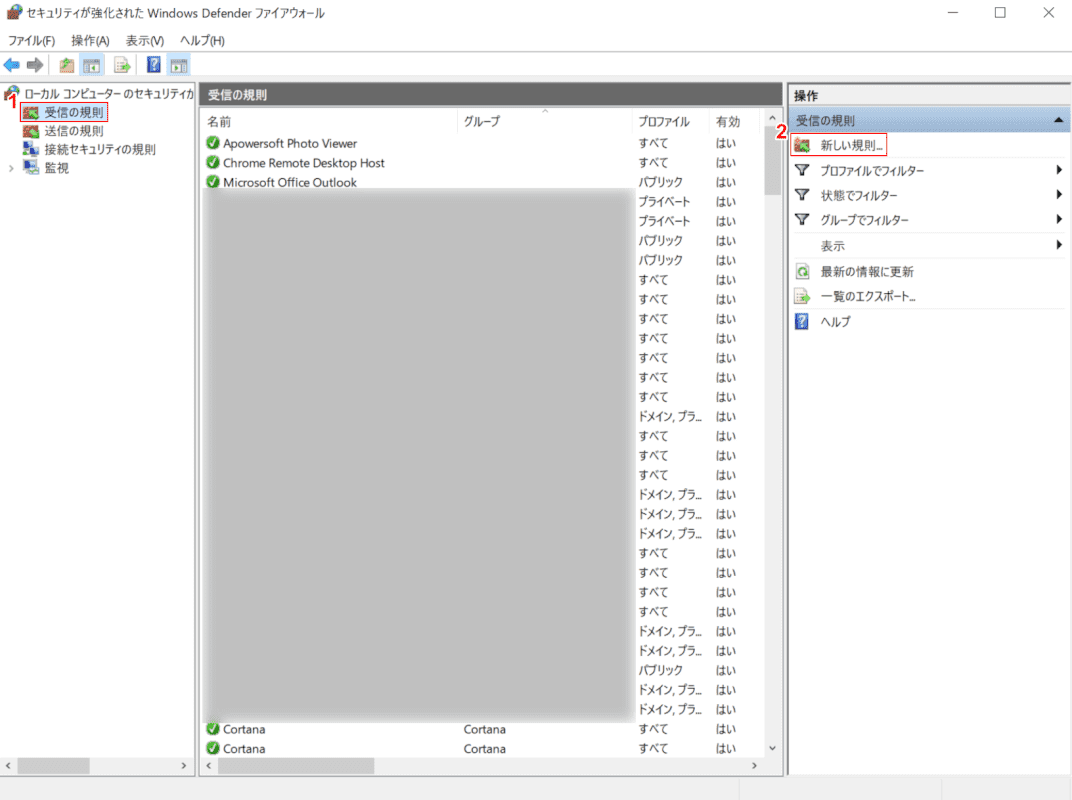Screen dimensions: 1072x800
Task: Click ヘルプ action link
Action: point(835,321)
